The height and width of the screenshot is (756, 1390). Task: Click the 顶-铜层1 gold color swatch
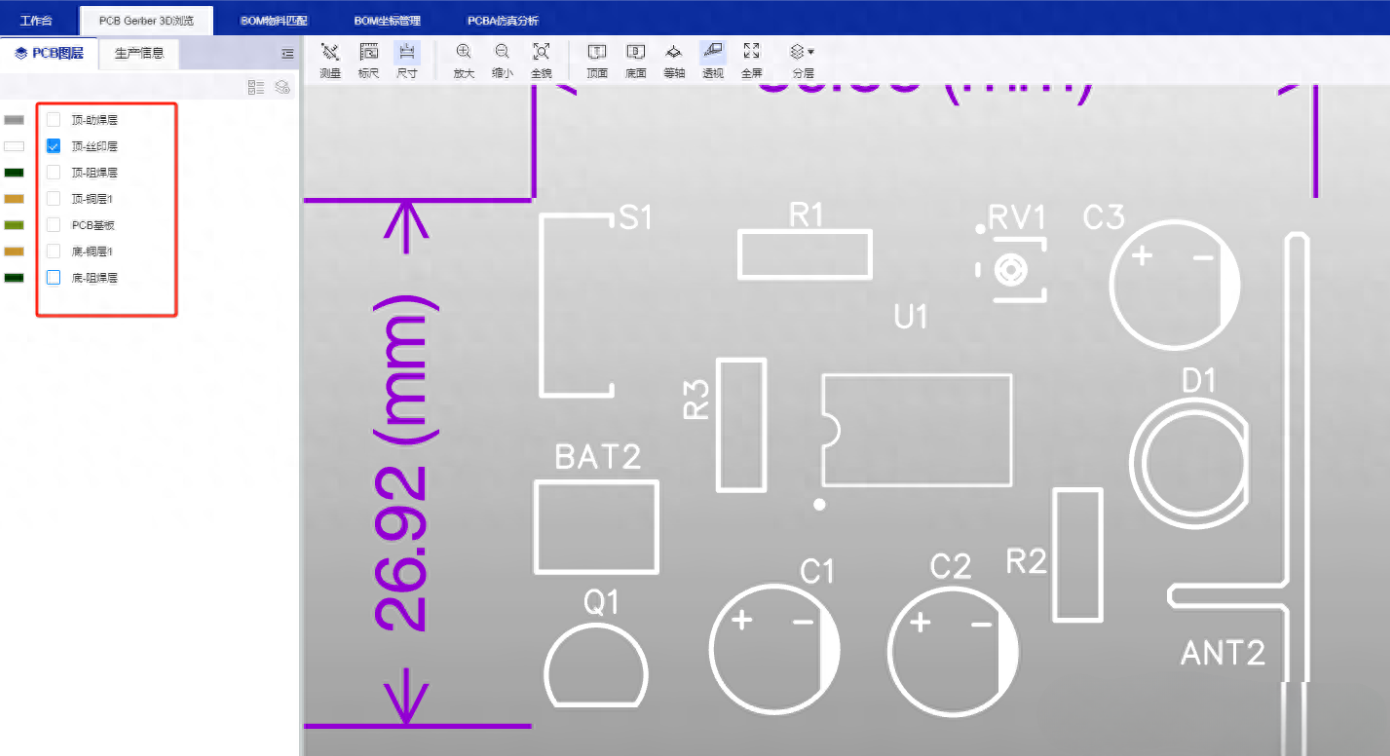tap(14, 199)
